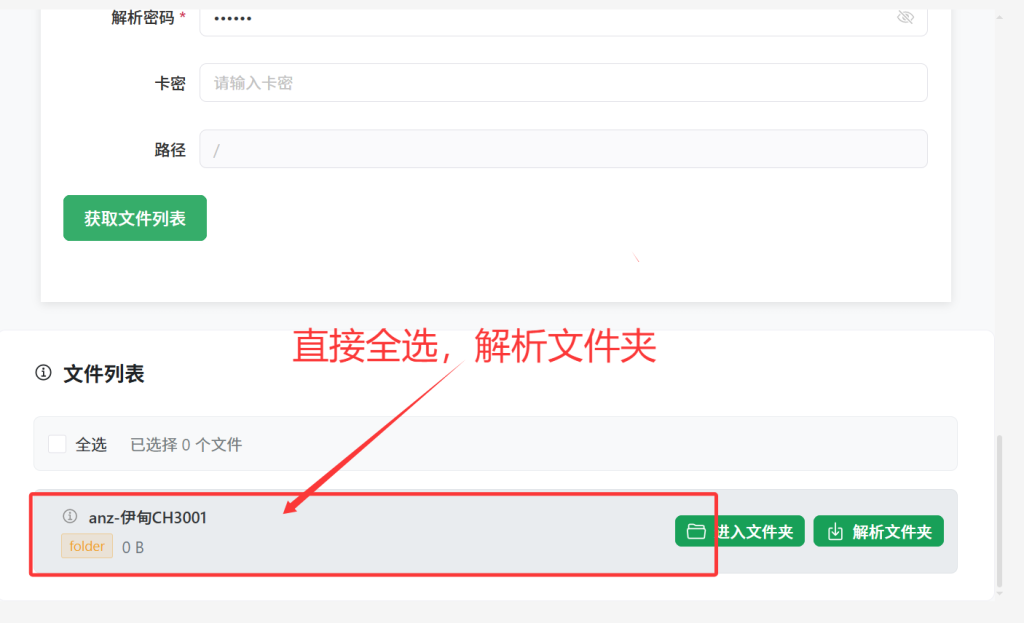Click the 解析密码 password field
1024x623 pixels.
pos(563,18)
